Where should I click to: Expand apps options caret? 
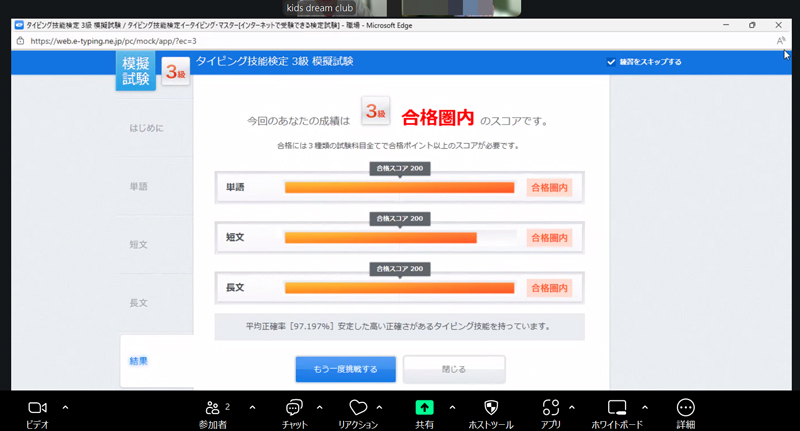tap(571, 408)
